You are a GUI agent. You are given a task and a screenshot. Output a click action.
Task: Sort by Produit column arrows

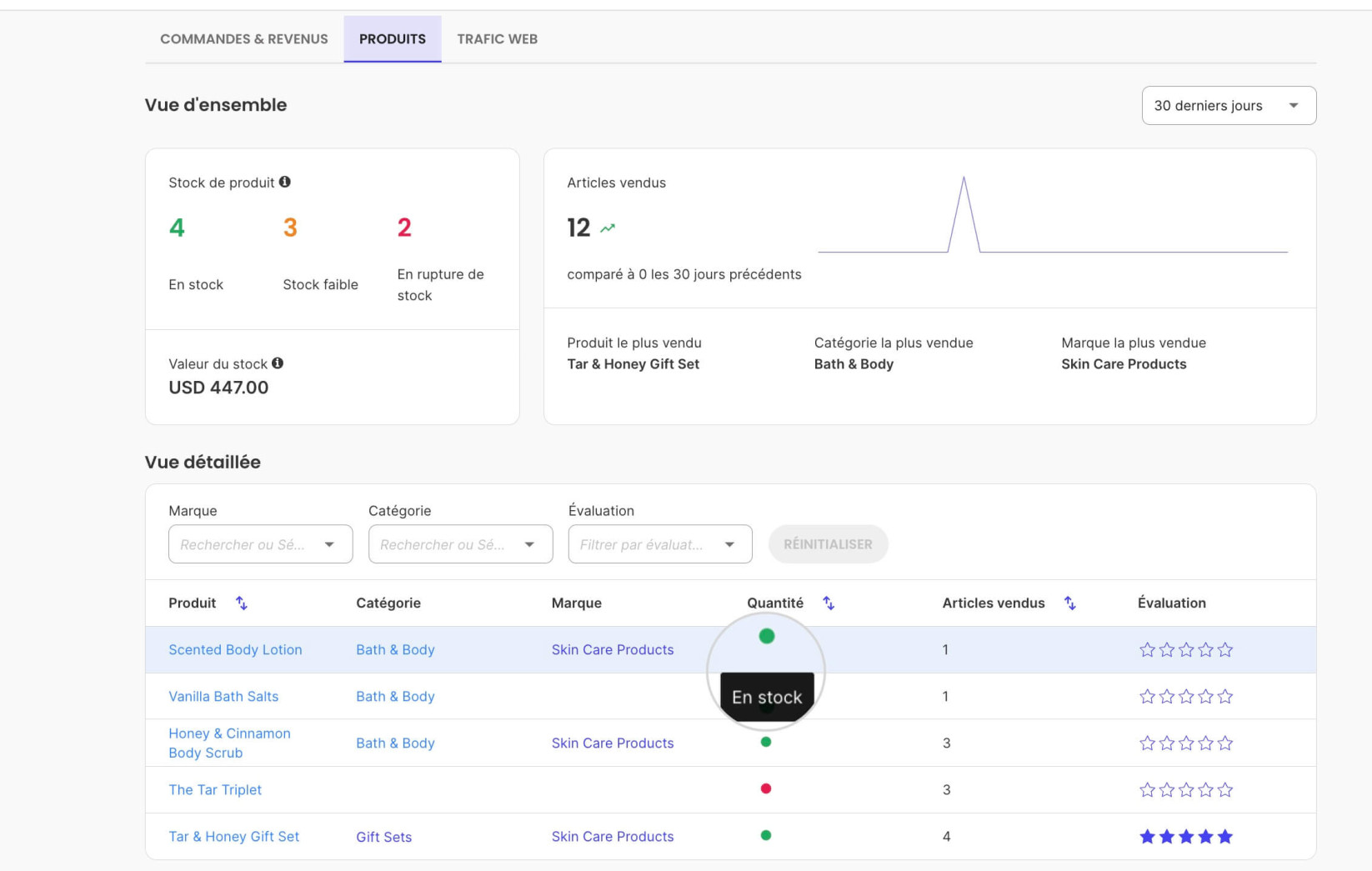click(242, 603)
